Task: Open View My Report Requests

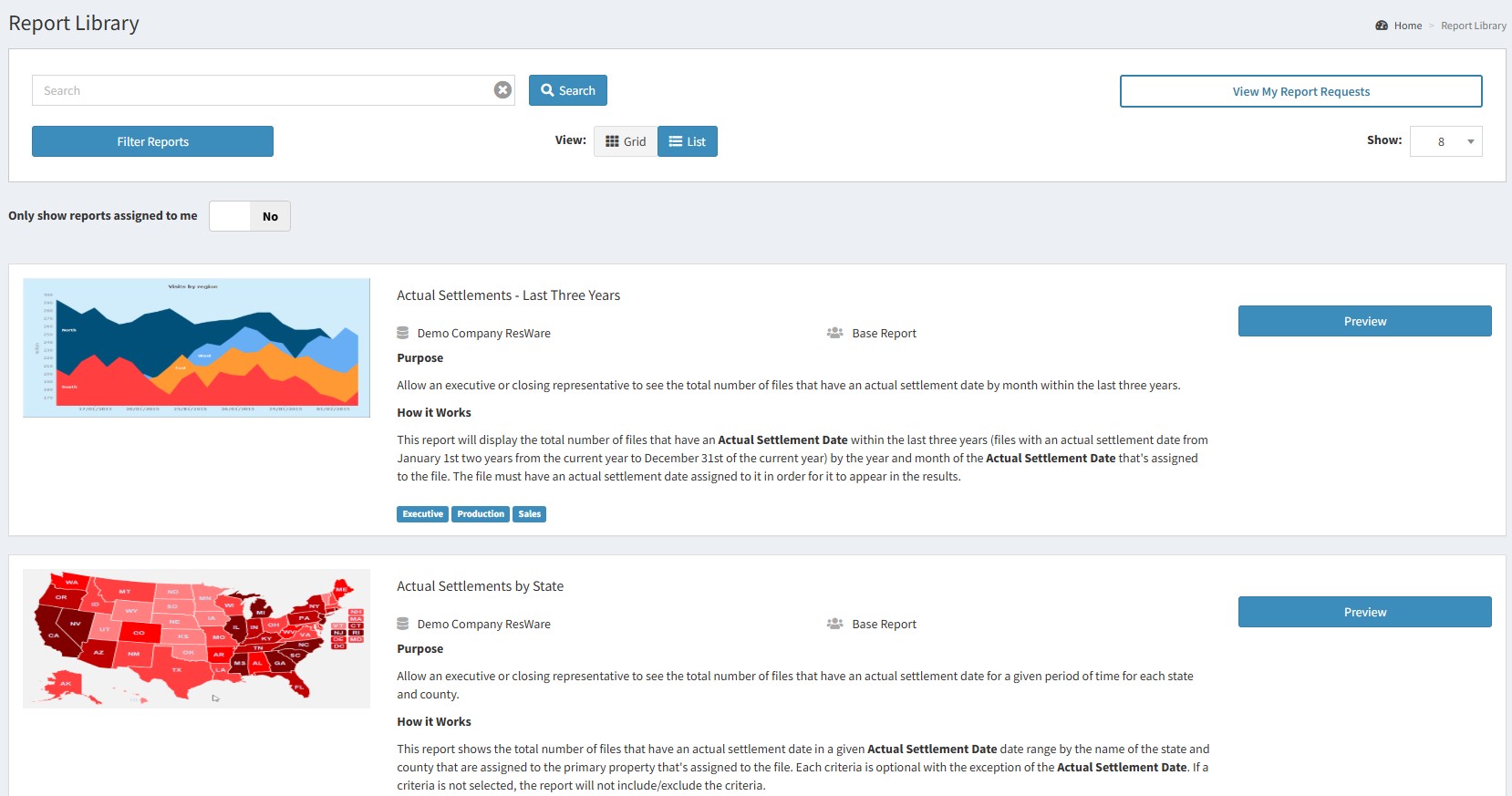Action: pyautogui.click(x=1300, y=91)
